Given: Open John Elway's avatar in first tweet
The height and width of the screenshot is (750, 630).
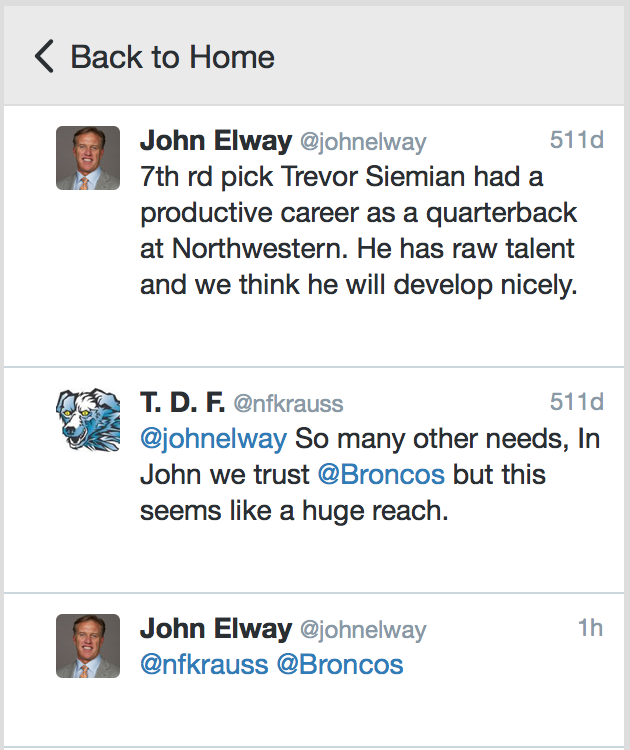Looking at the screenshot, I should coord(88,158).
